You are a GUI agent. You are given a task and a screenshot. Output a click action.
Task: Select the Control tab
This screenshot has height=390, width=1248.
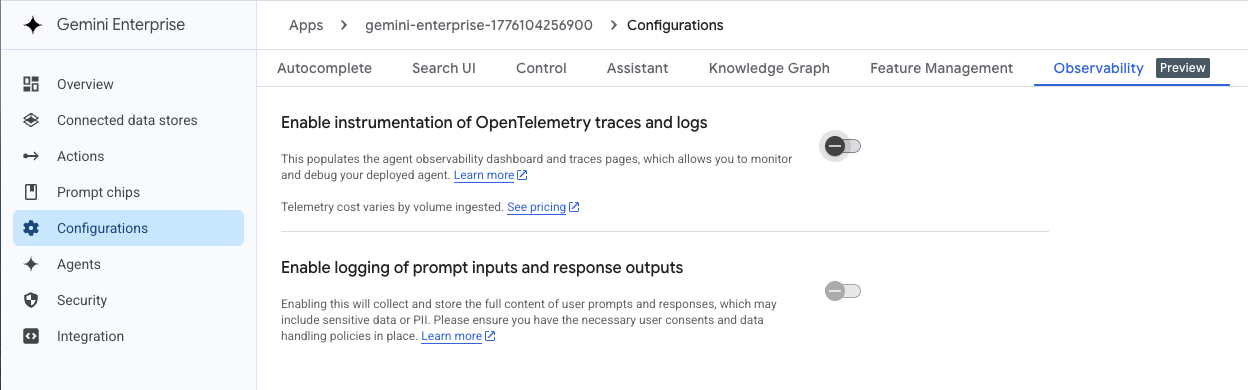541,68
